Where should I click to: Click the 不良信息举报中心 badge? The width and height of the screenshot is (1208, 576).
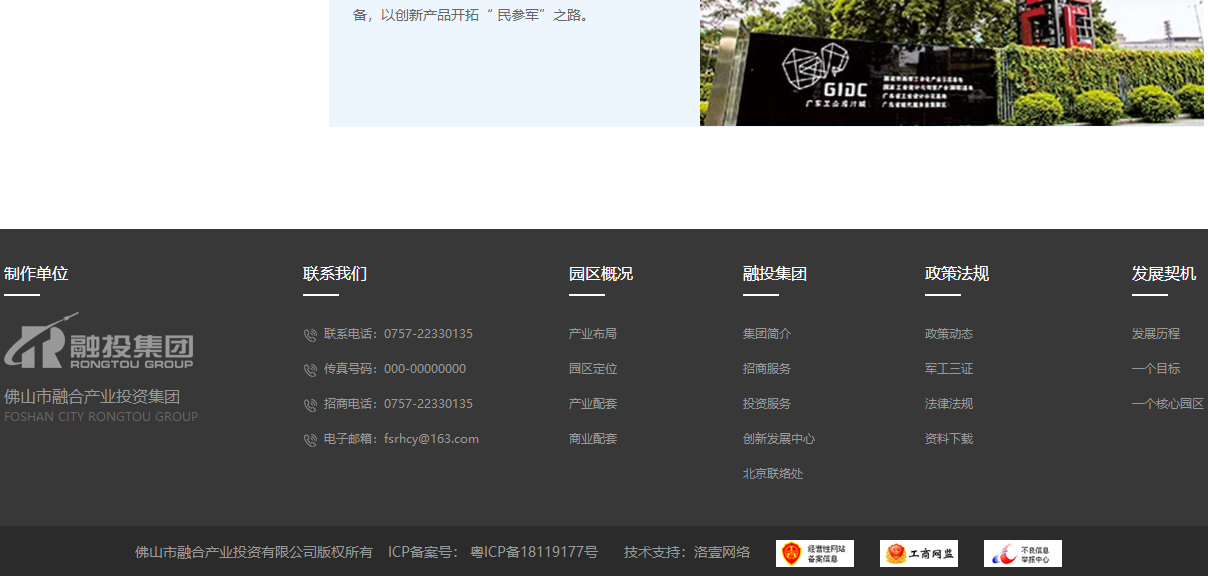pos(1022,552)
